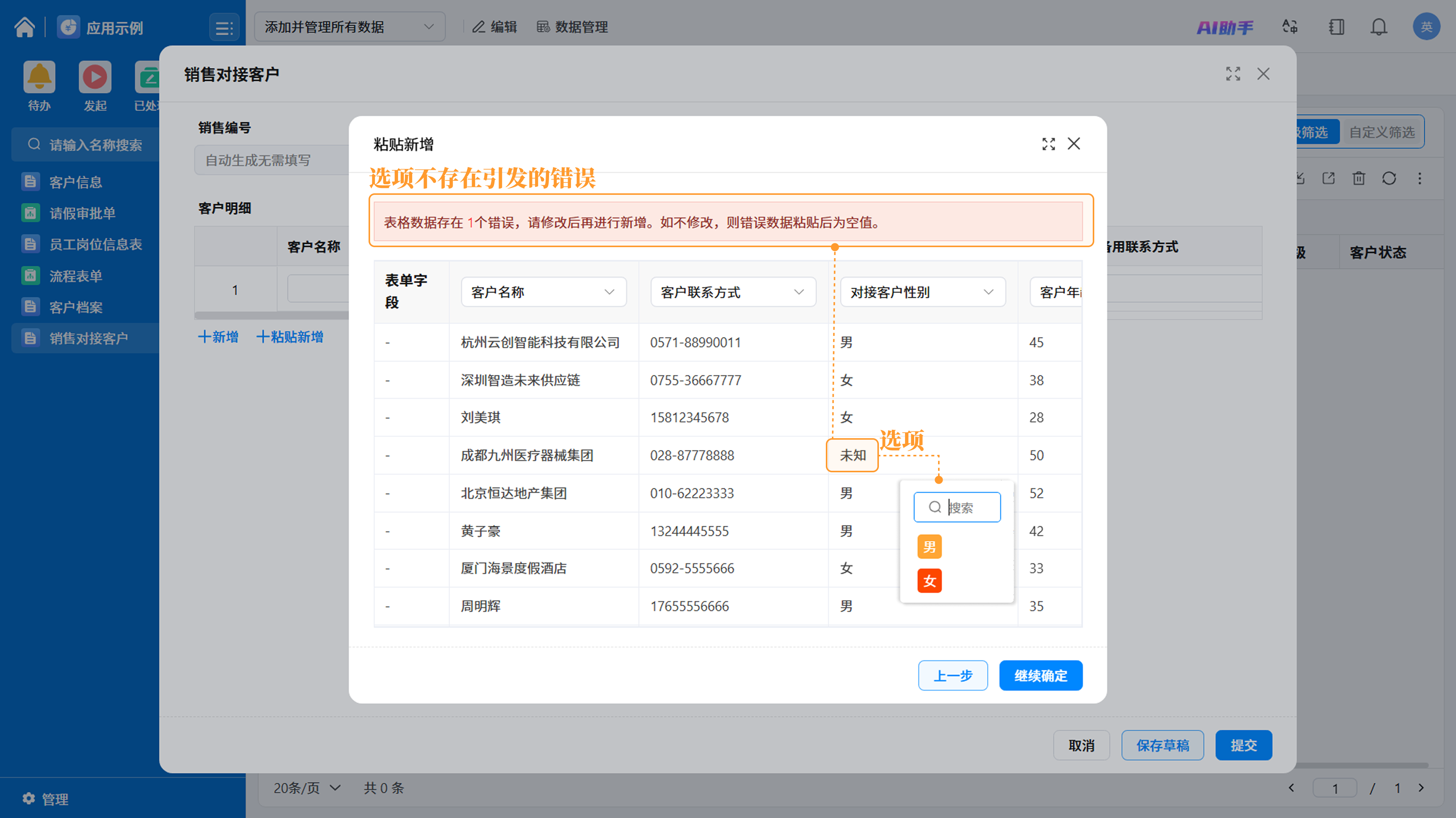Click the 销售编号 auto-generated field

pos(272,160)
